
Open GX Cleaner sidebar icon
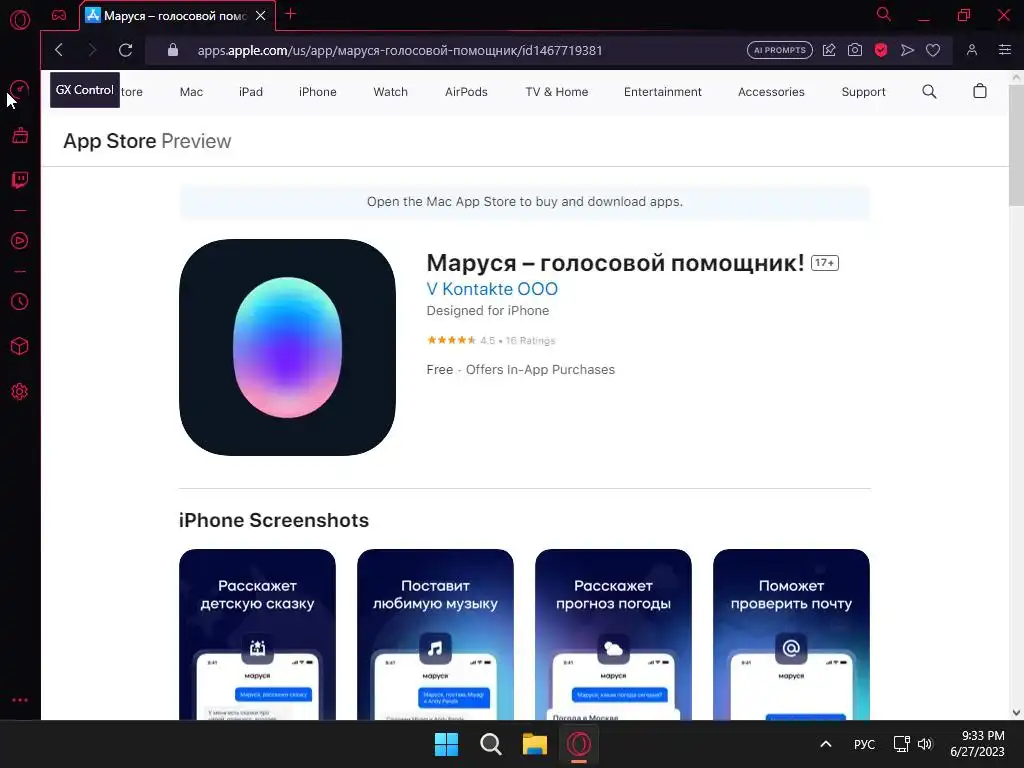tap(20, 135)
